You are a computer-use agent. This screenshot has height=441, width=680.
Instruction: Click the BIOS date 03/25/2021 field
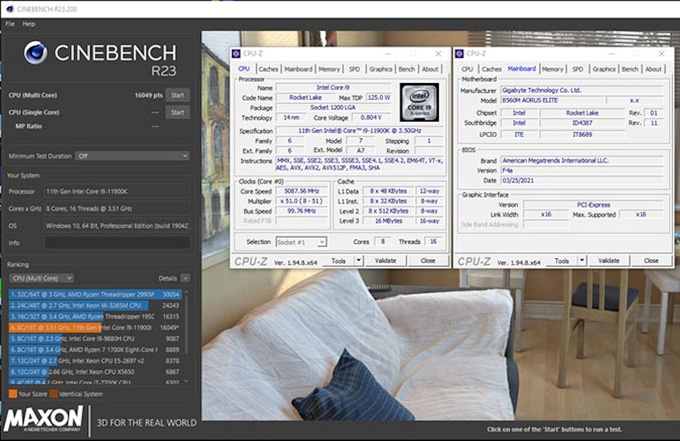click(x=582, y=181)
